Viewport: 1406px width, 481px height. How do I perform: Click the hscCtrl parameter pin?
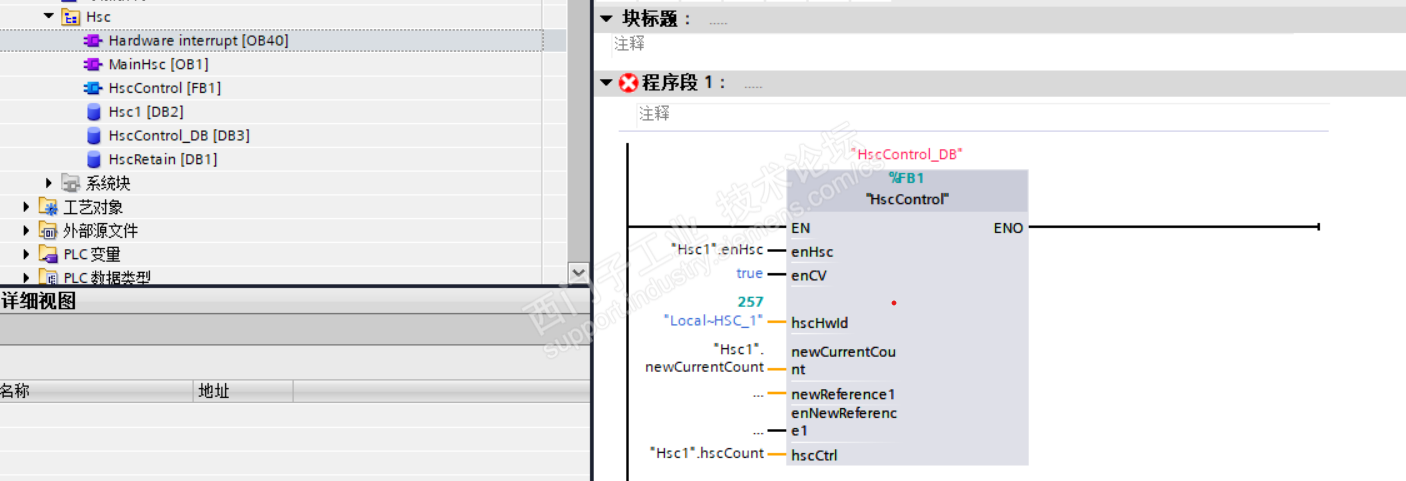click(x=814, y=455)
